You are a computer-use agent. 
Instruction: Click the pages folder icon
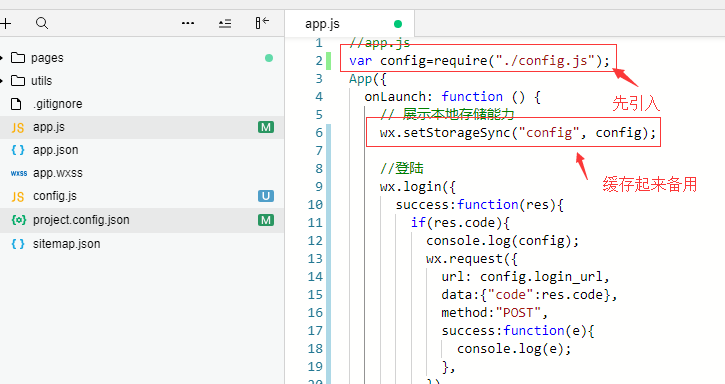click(x=18, y=58)
